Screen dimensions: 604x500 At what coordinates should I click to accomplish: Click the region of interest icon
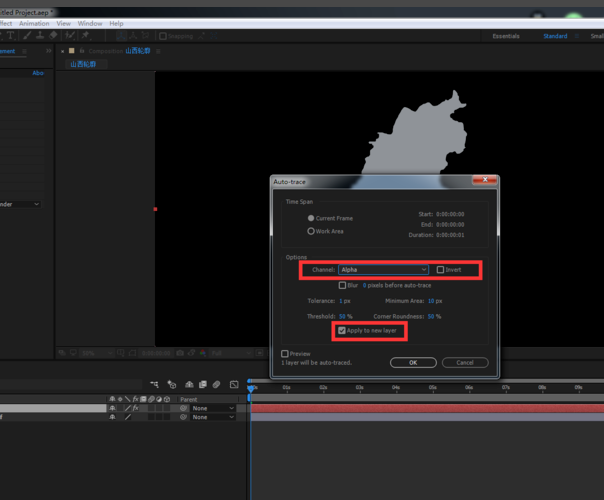tap(133, 353)
